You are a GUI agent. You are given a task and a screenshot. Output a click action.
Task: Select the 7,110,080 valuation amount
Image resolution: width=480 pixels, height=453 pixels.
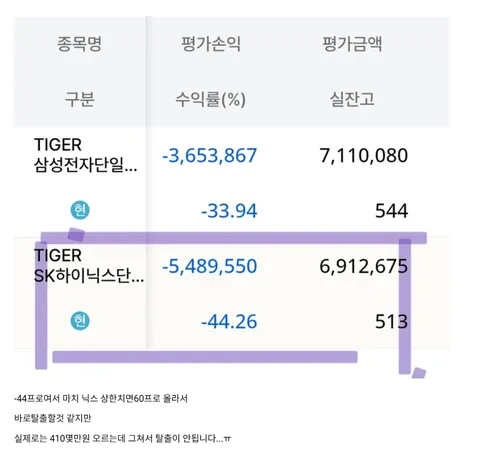tap(364, 156)
